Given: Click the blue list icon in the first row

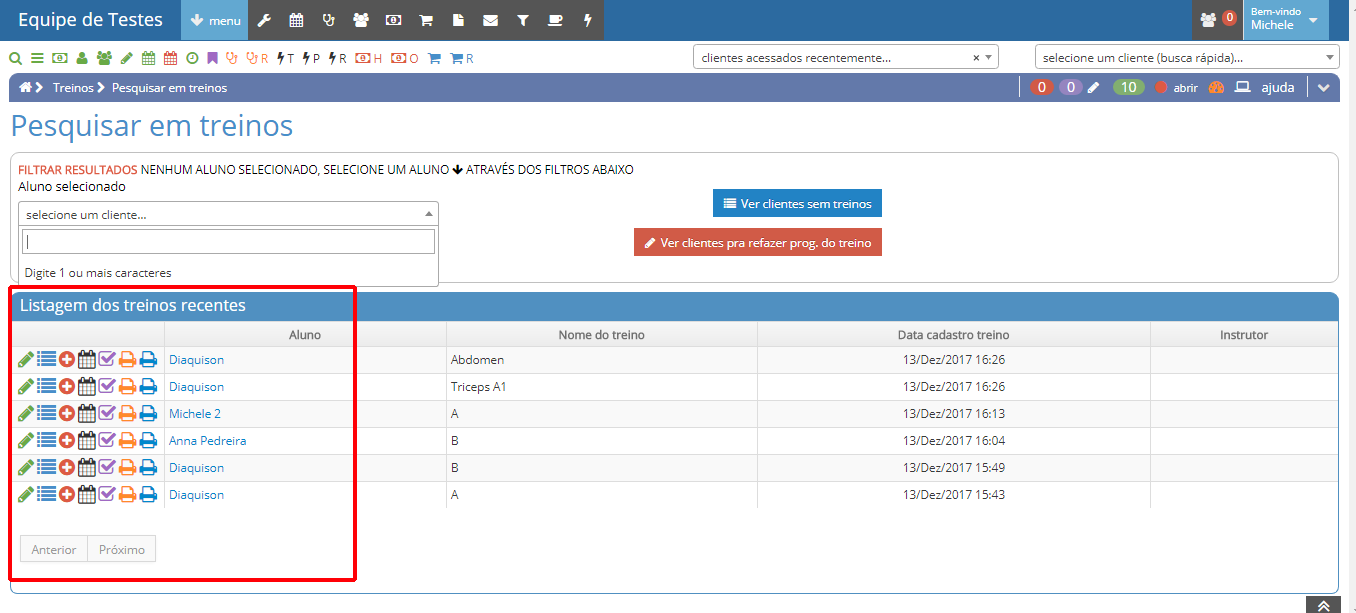Looking at the screenshot, I should 46,360.
